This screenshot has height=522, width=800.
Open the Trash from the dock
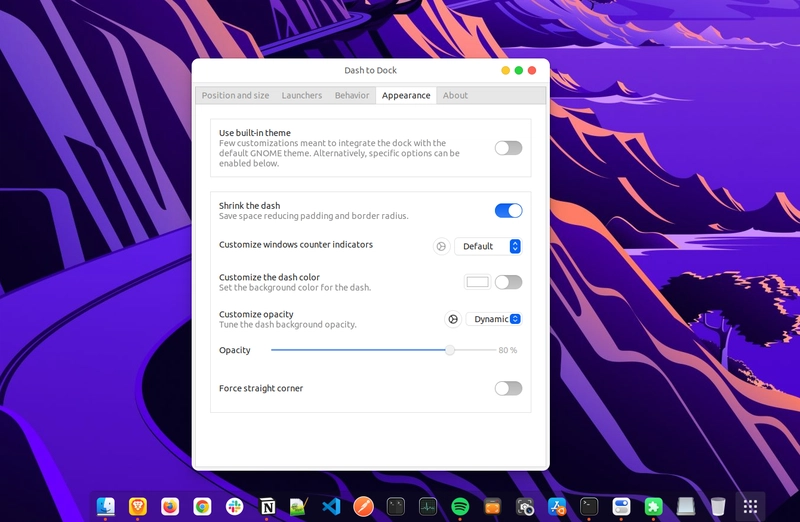(718, 506)
